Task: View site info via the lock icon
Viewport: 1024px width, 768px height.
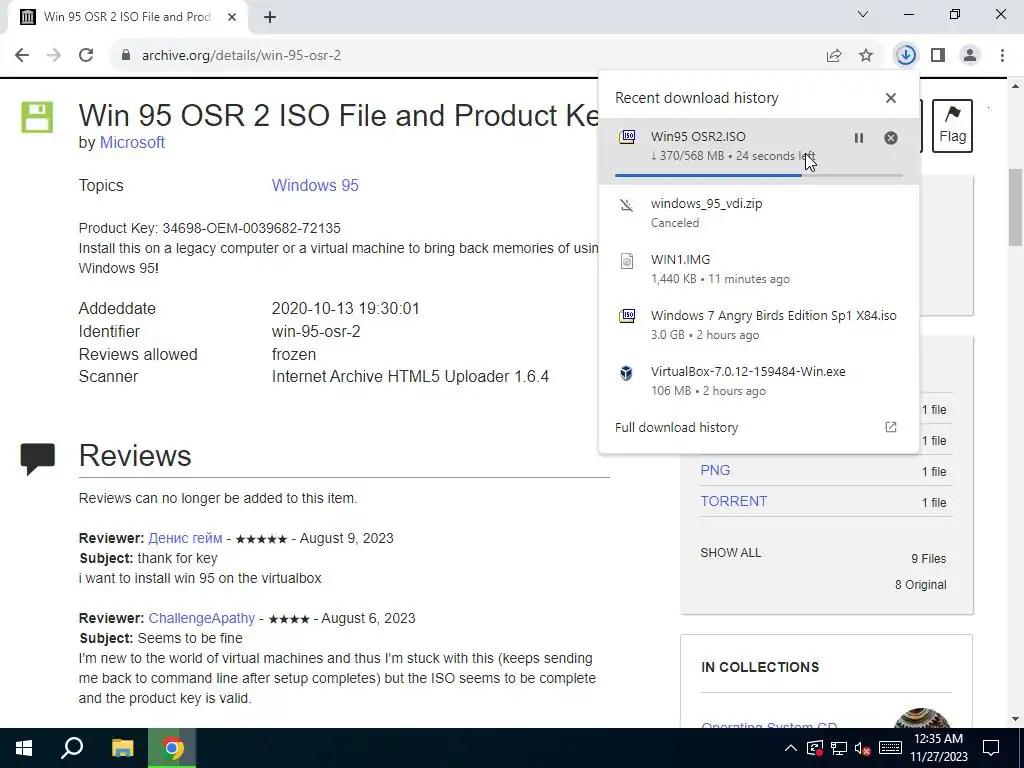Action: click(x=126, y=56)
